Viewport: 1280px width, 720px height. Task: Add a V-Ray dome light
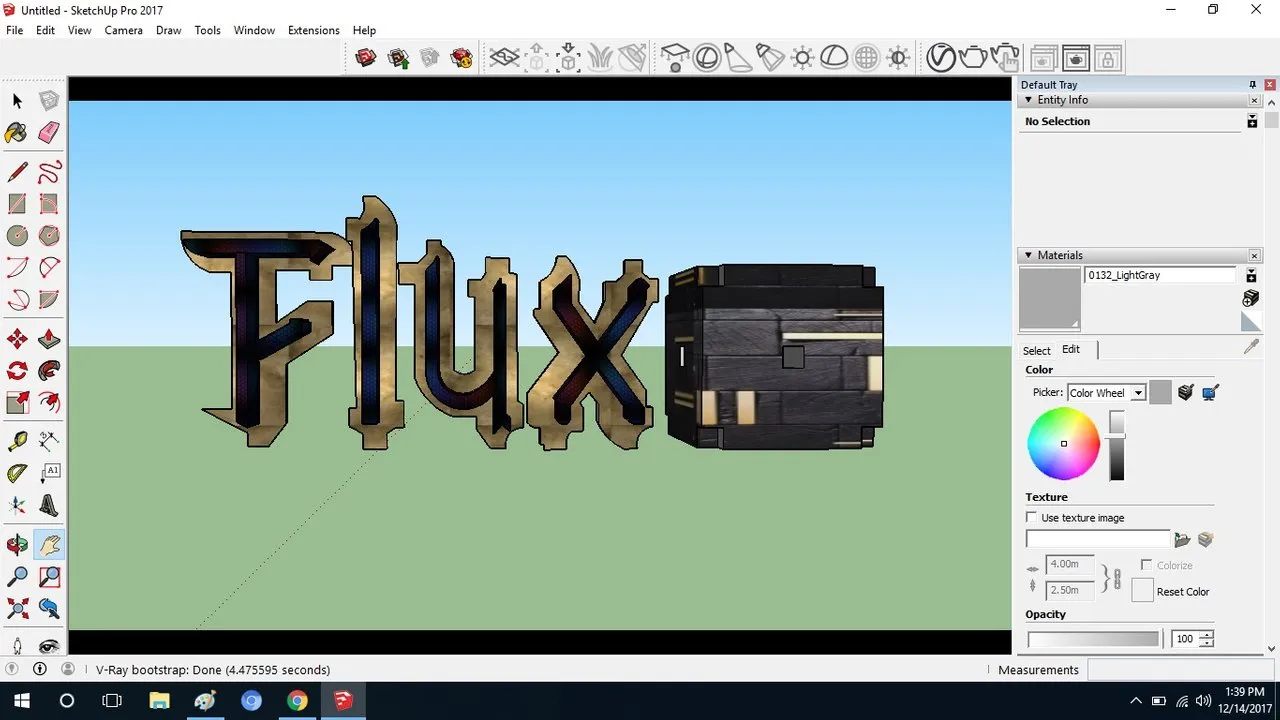pyautogui.click(x=835, y=58)
